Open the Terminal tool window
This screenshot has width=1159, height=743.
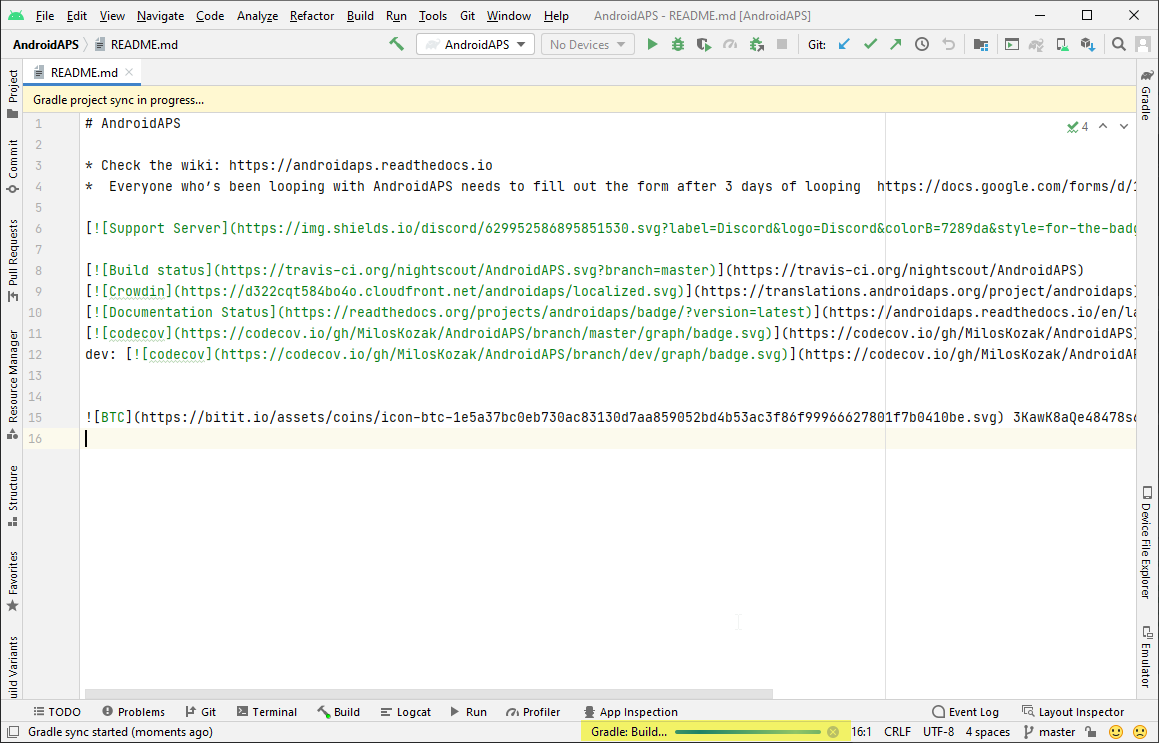pyautogui.click(x=267, y=712)
